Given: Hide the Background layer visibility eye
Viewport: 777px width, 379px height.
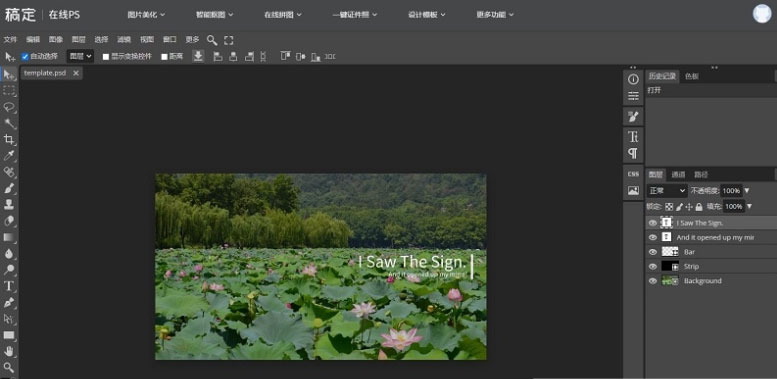Looking at the screenshot, I should (653, 281).
